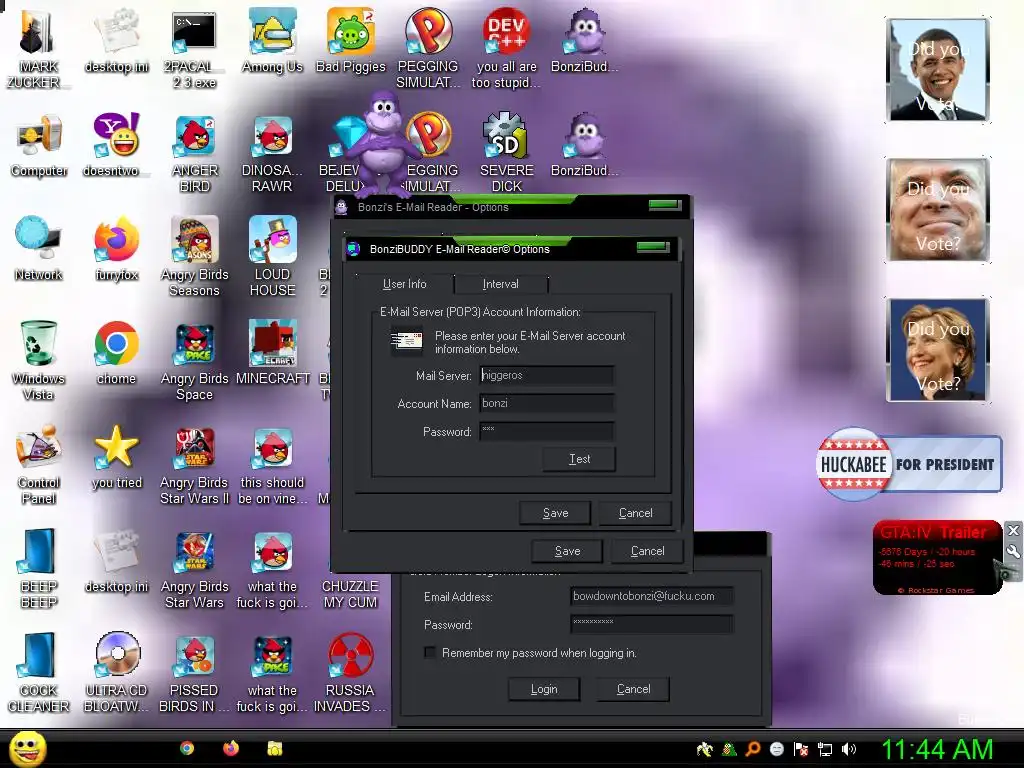Select the LOUD HOUSE desktop icon
1024x768 pixels.
click(272, 256)
